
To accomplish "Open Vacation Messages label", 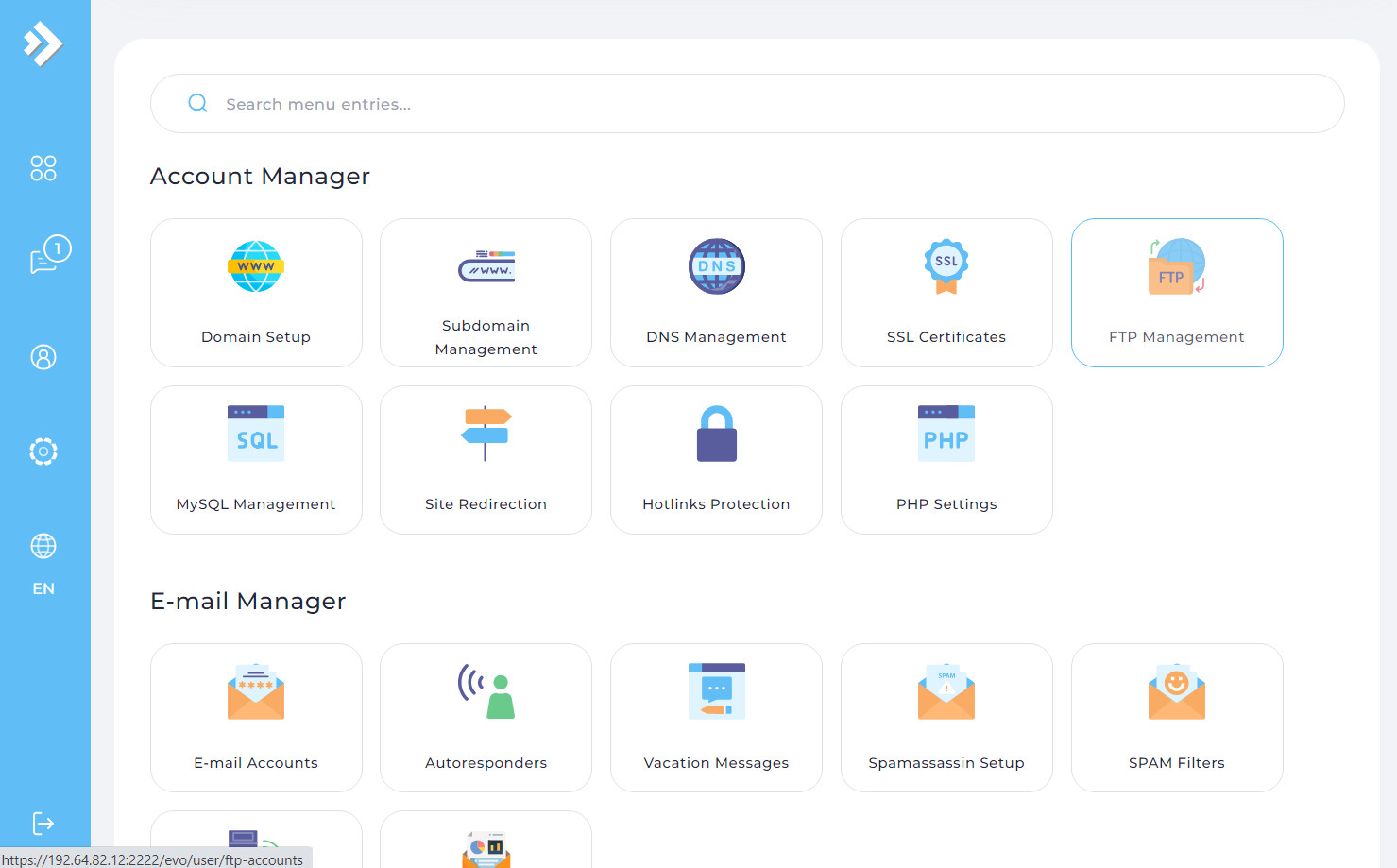I will [x=716, y=763].
